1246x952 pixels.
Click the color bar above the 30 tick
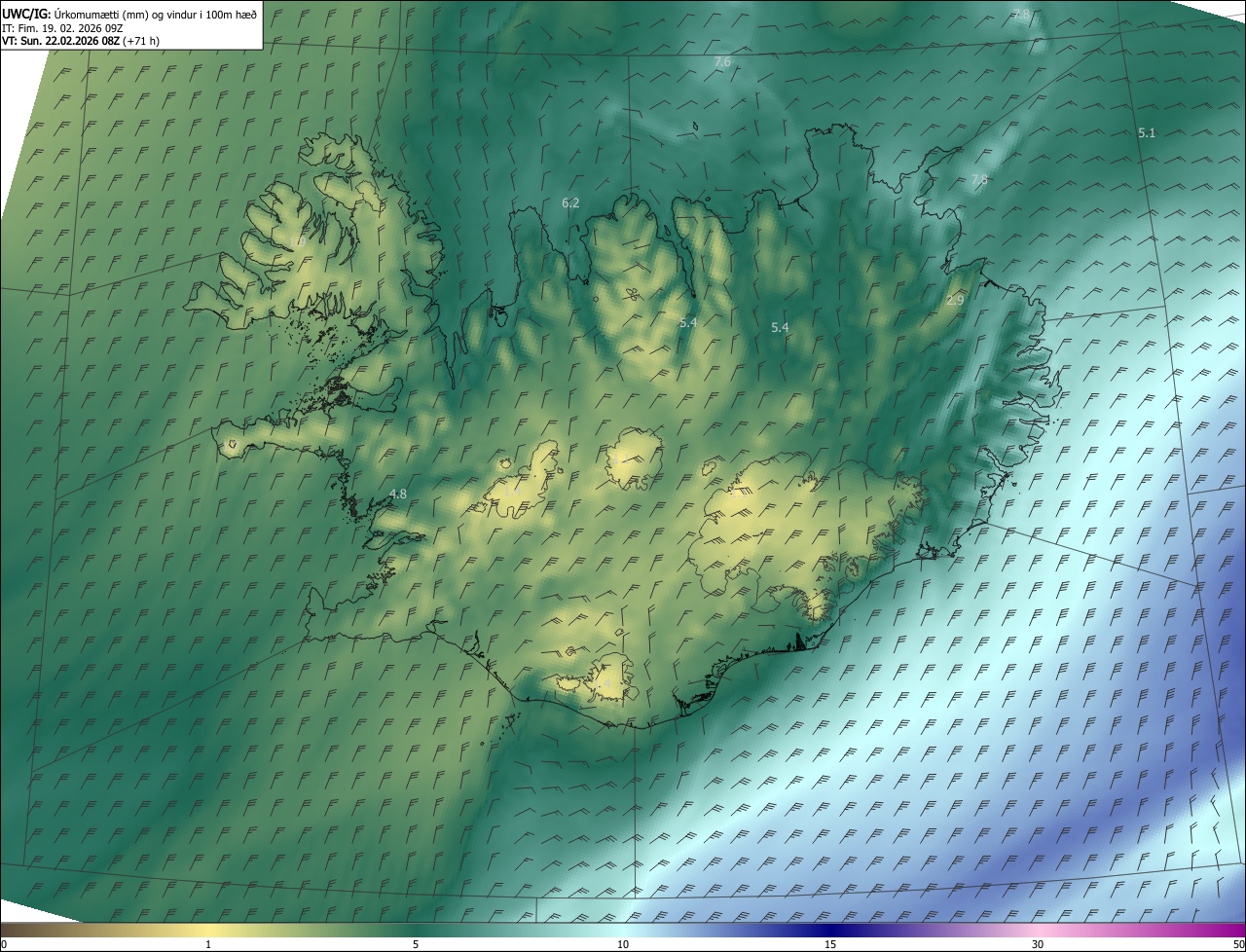click(1038, 930)
